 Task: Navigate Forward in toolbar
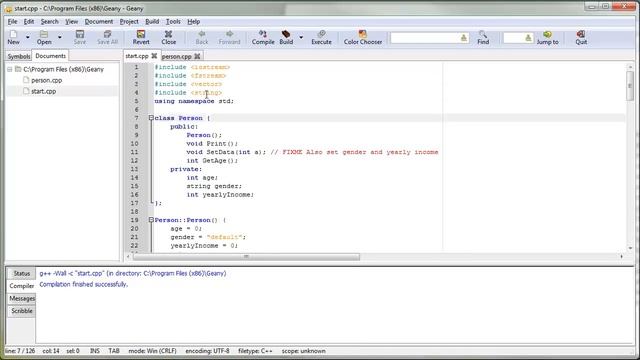229,37
